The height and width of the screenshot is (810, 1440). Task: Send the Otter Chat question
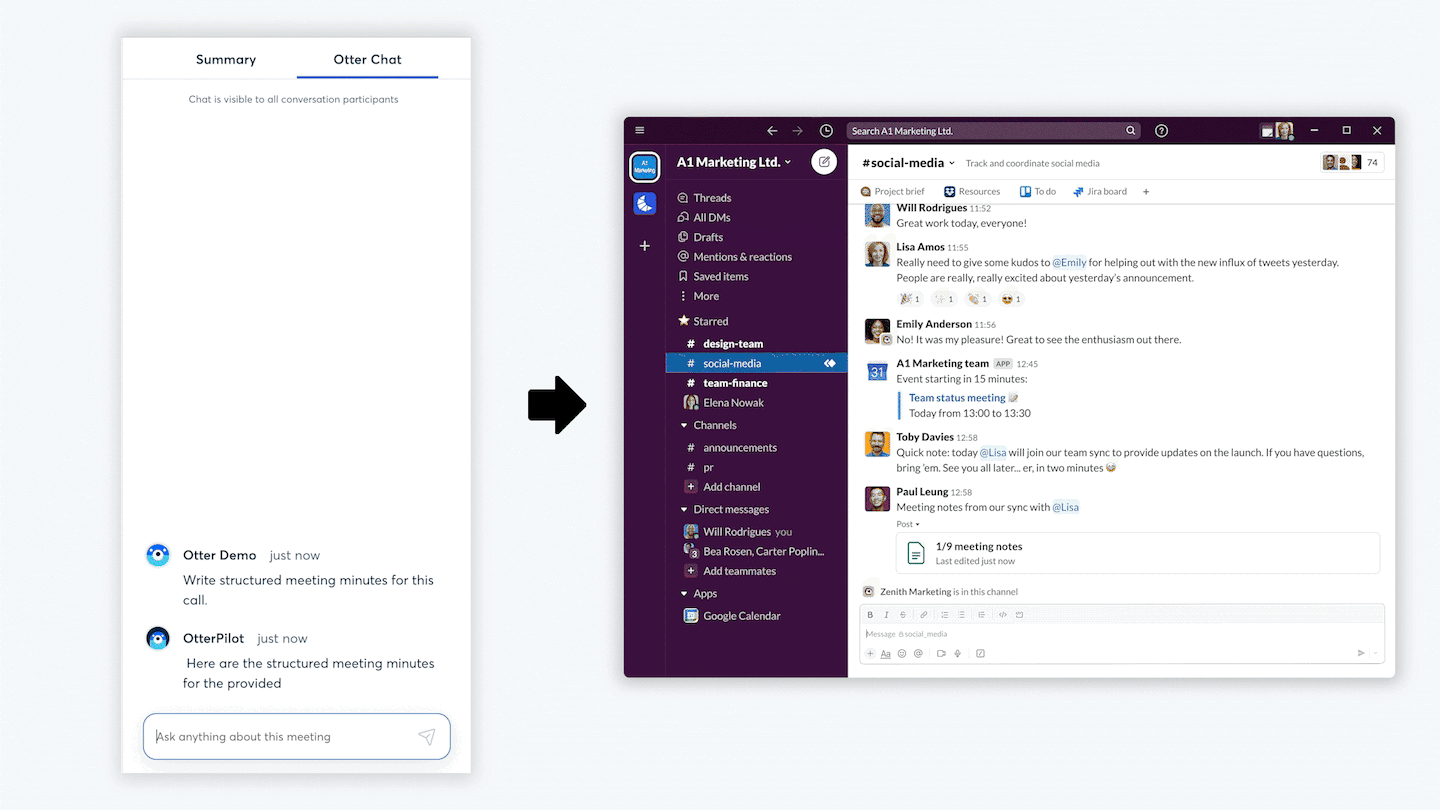click(427, 737)
